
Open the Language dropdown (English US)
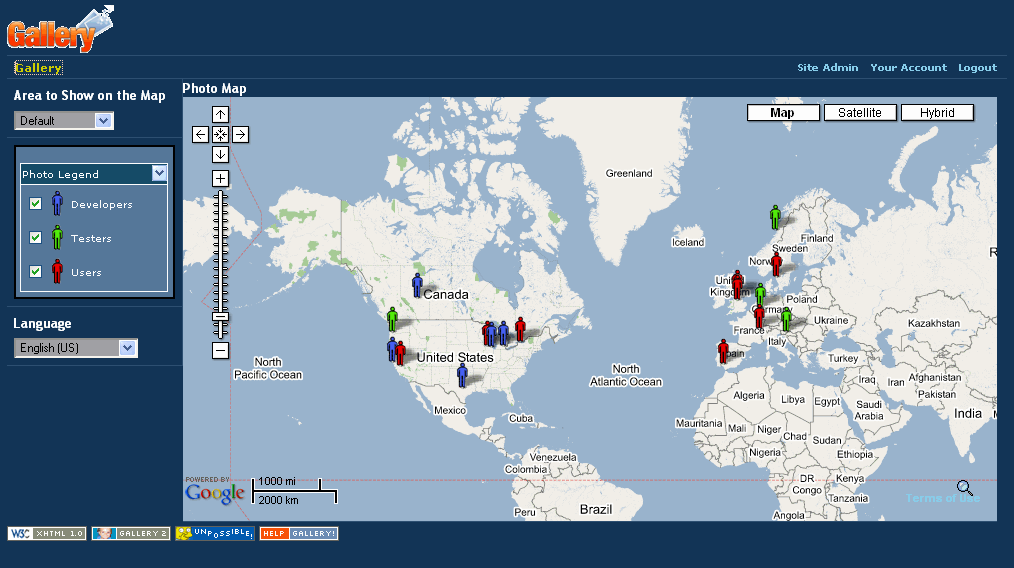pos(76,348)
